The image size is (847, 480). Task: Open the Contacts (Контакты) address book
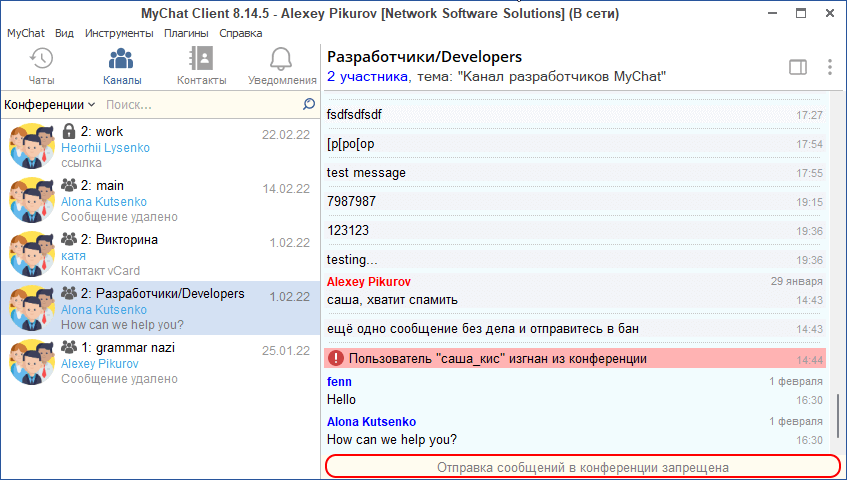[x=201, y=58]
